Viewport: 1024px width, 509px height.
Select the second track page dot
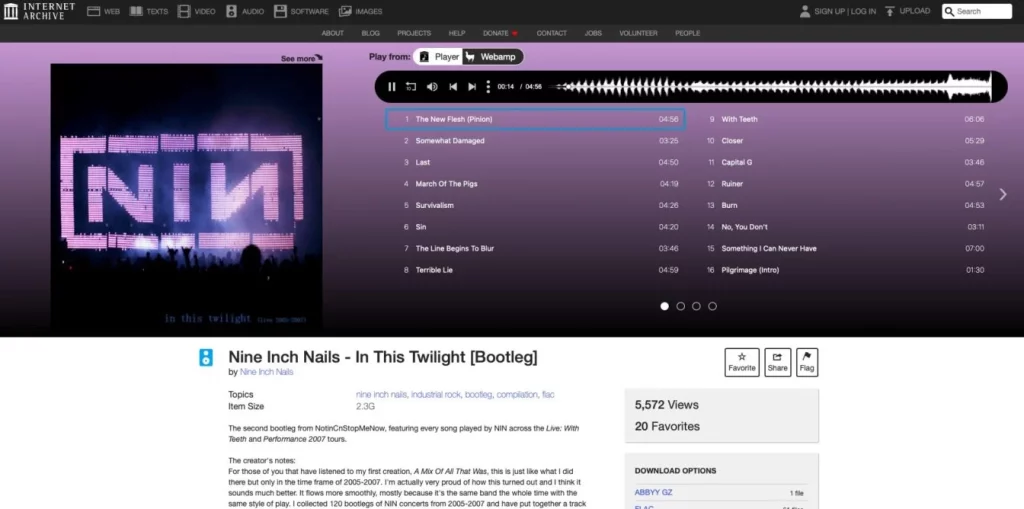coord(680,306)
